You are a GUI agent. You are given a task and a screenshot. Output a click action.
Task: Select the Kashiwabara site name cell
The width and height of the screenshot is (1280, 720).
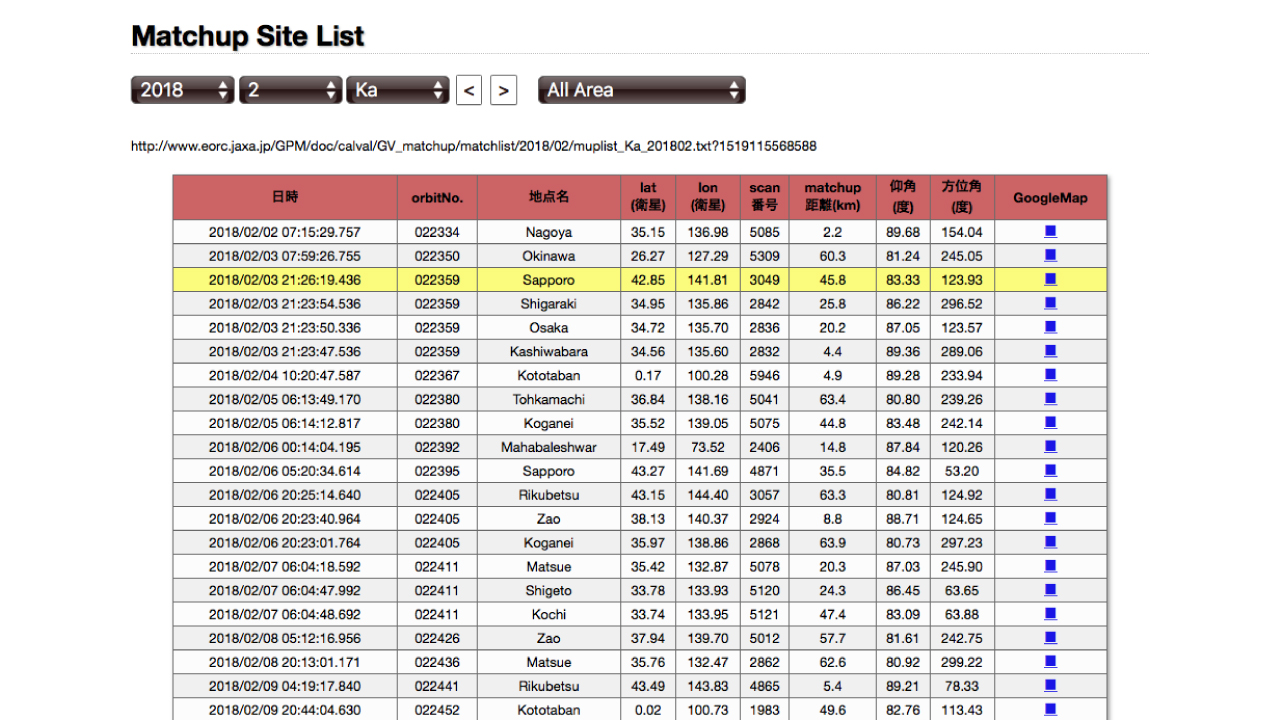pyautogui.click(x=549, y=352)
